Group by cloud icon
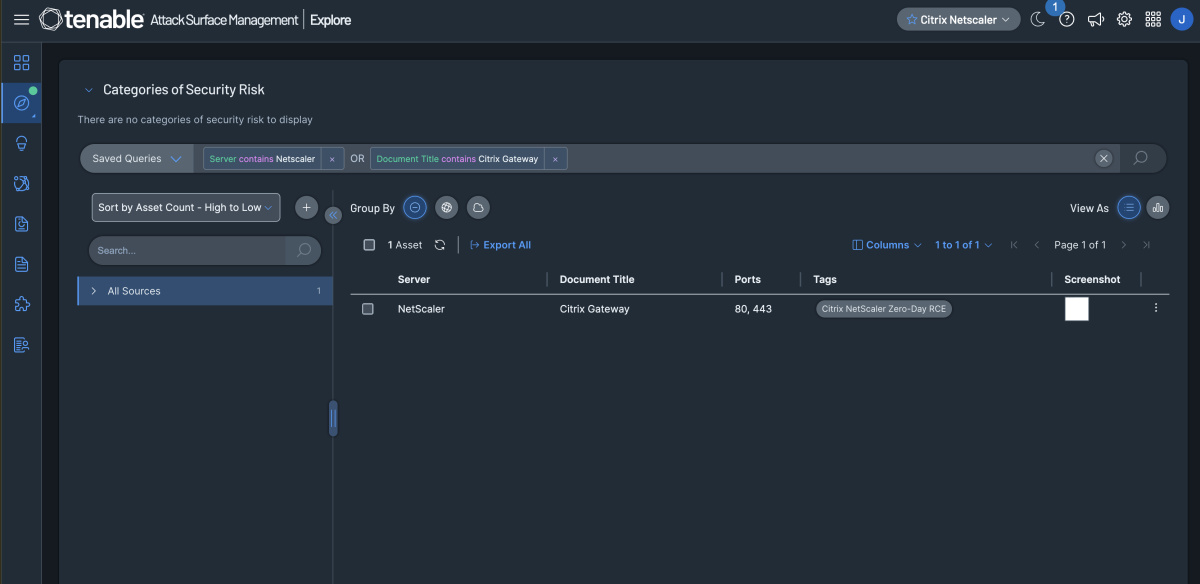 tap(478, 208)
